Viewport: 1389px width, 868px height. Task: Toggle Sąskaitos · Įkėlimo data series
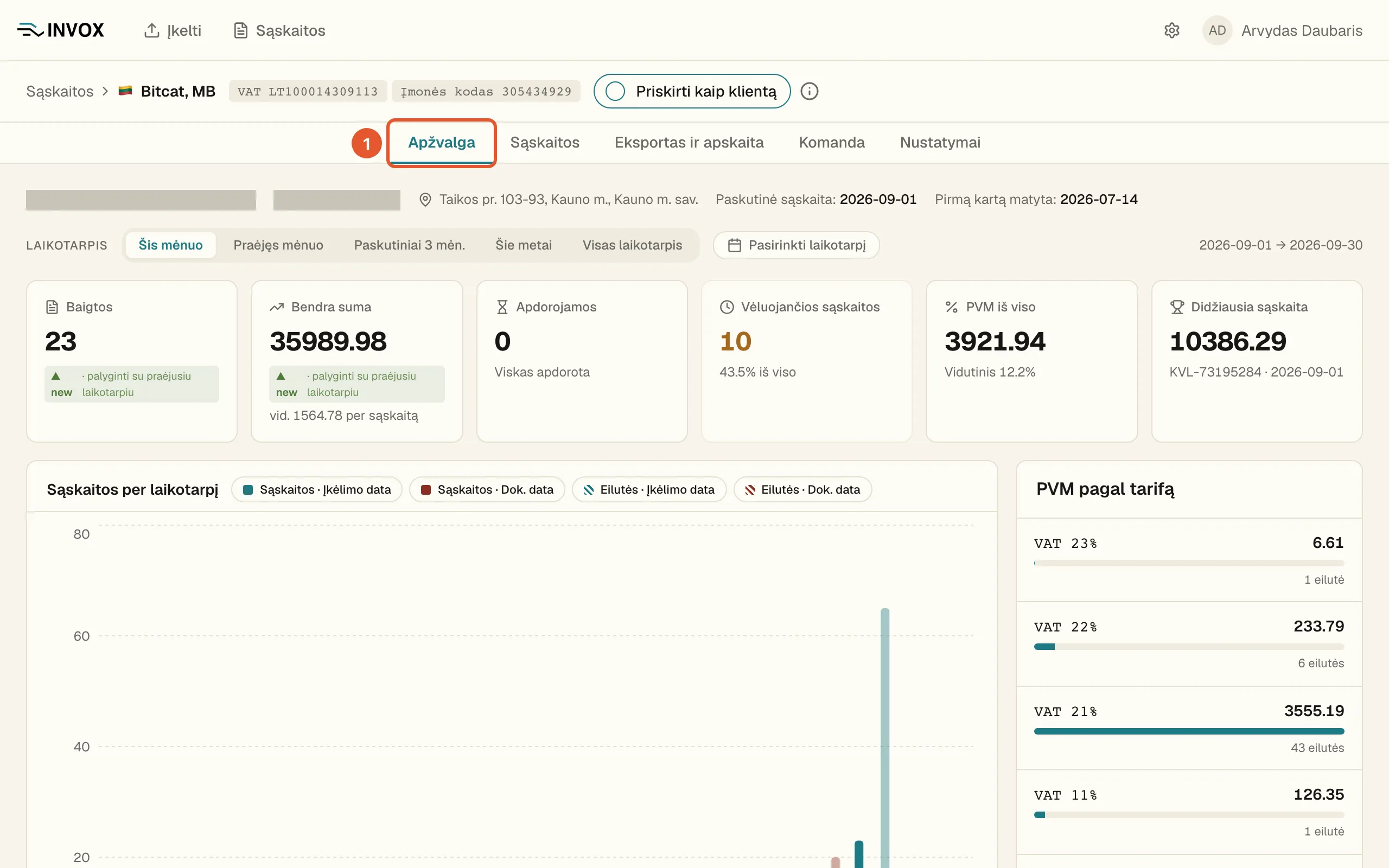pos(317,490)
